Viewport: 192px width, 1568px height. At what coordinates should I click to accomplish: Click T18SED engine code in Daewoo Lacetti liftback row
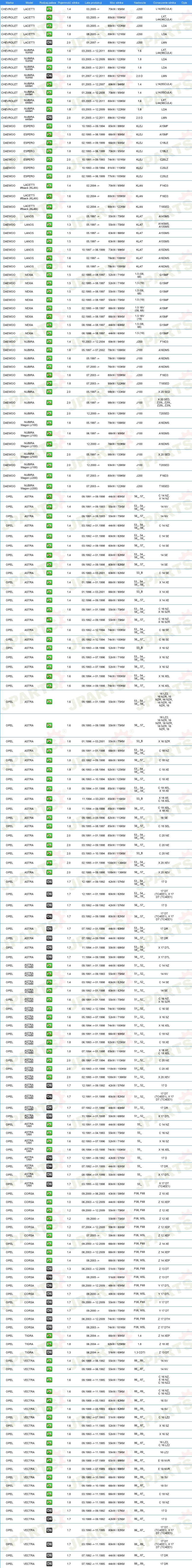(164, 207)
